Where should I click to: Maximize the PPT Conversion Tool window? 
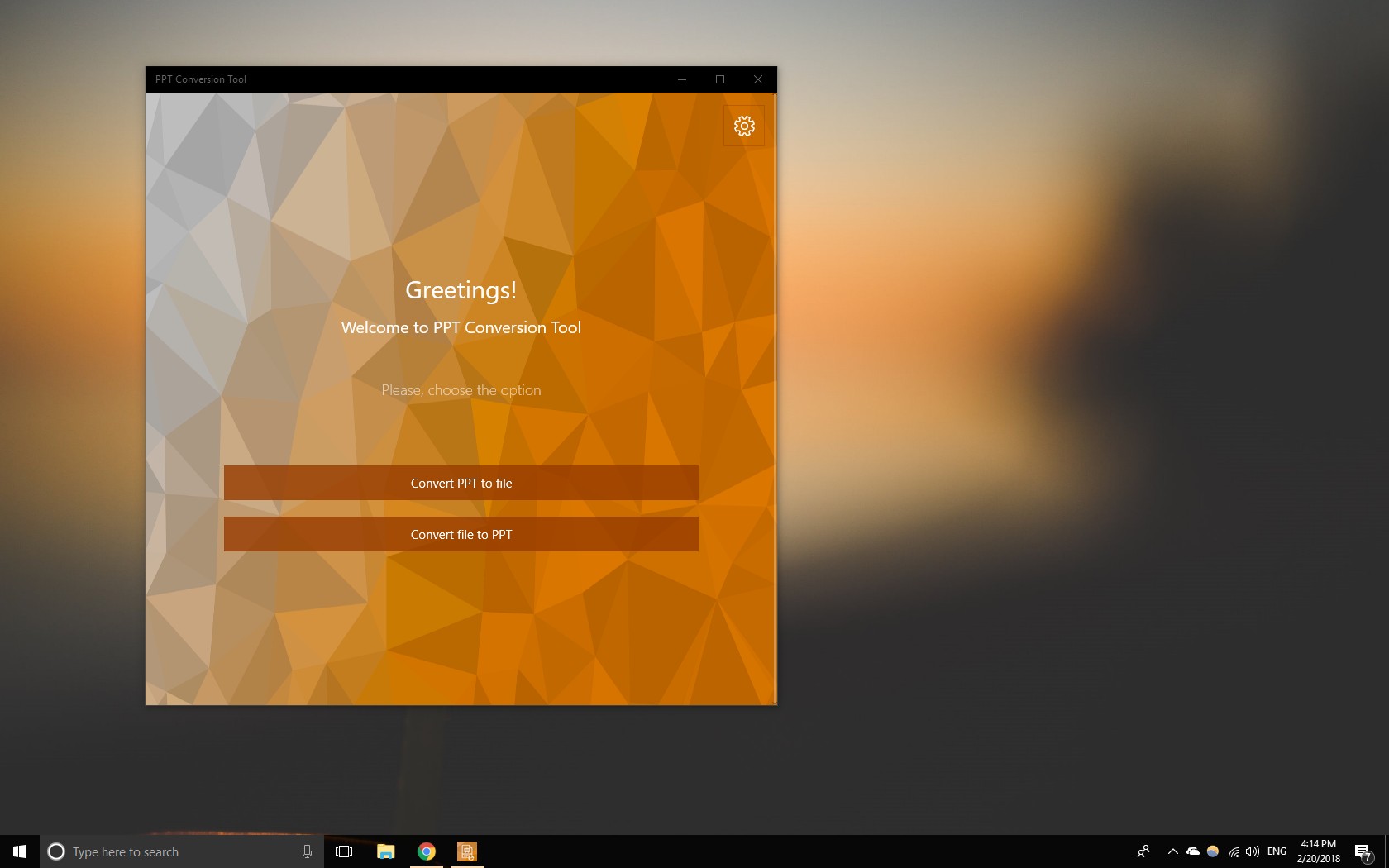(x=720, y=79)
